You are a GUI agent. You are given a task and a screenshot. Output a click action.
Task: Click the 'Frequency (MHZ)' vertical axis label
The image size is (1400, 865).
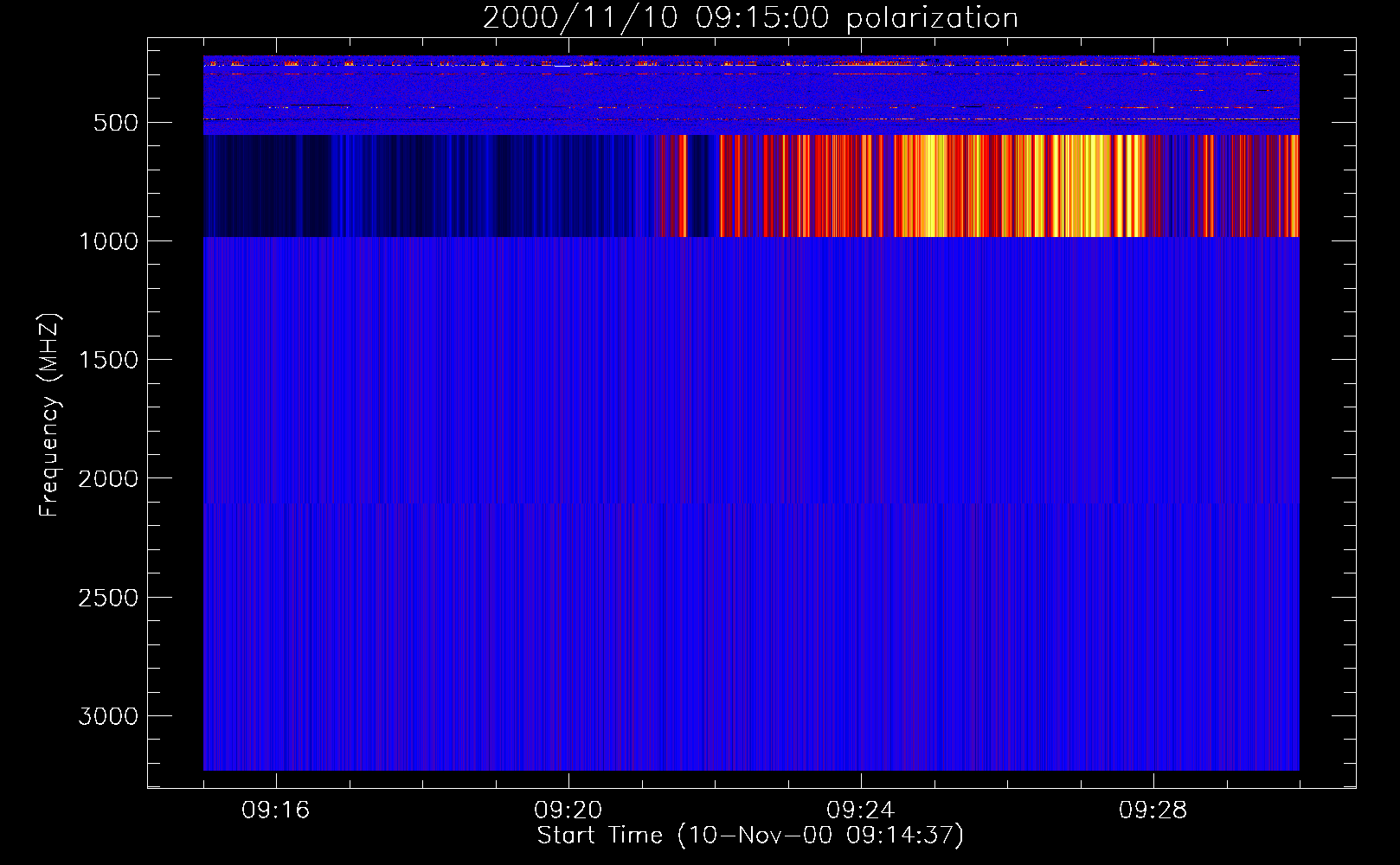point(49,415)
